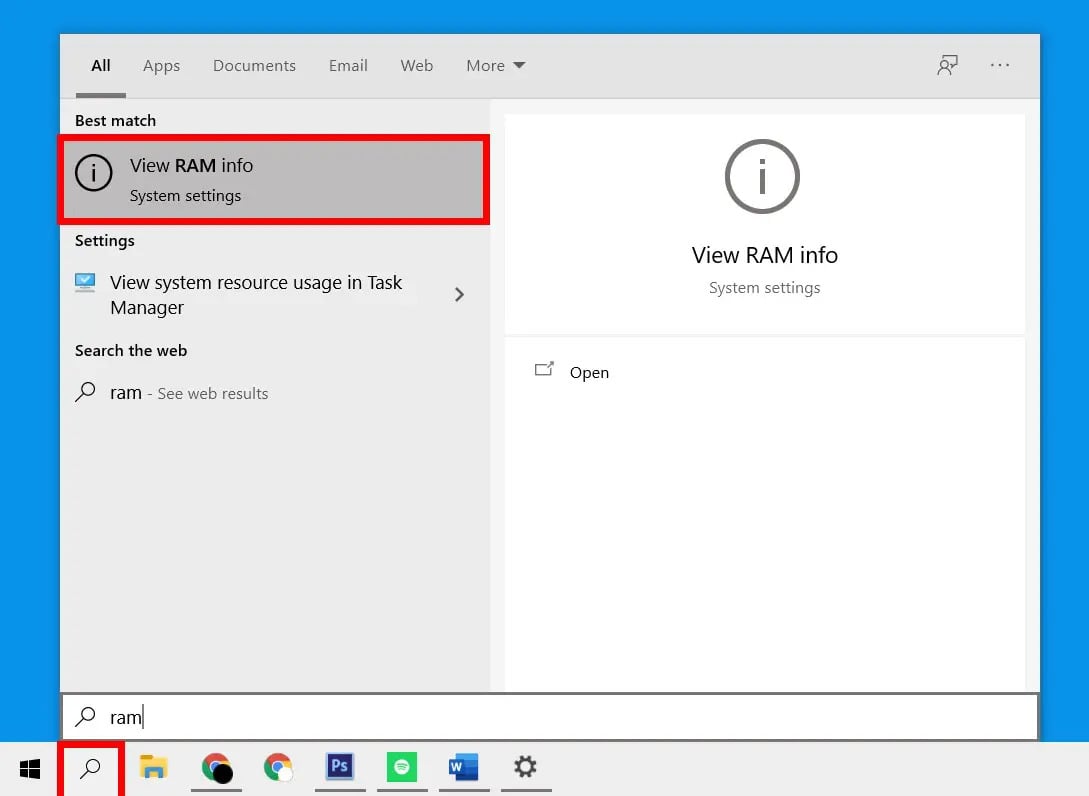Launch Photoshop from the taskbar
This screenshot has height=796, width=1089.
click(340, 769)
